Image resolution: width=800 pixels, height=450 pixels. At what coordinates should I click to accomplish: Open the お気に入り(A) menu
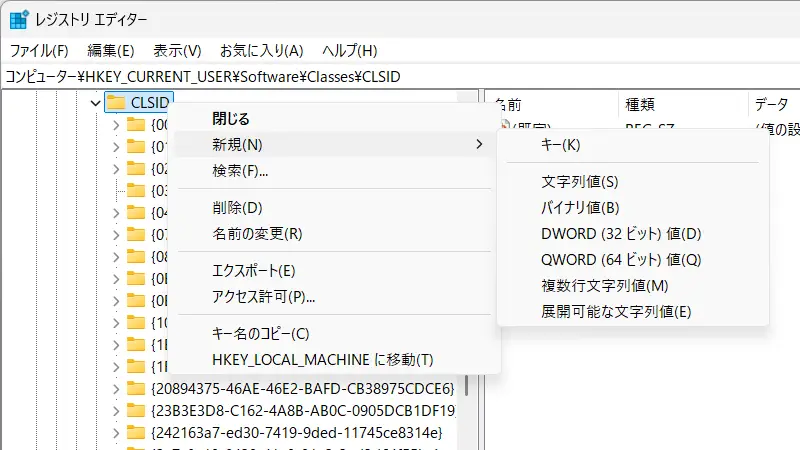tap(261, 50)
